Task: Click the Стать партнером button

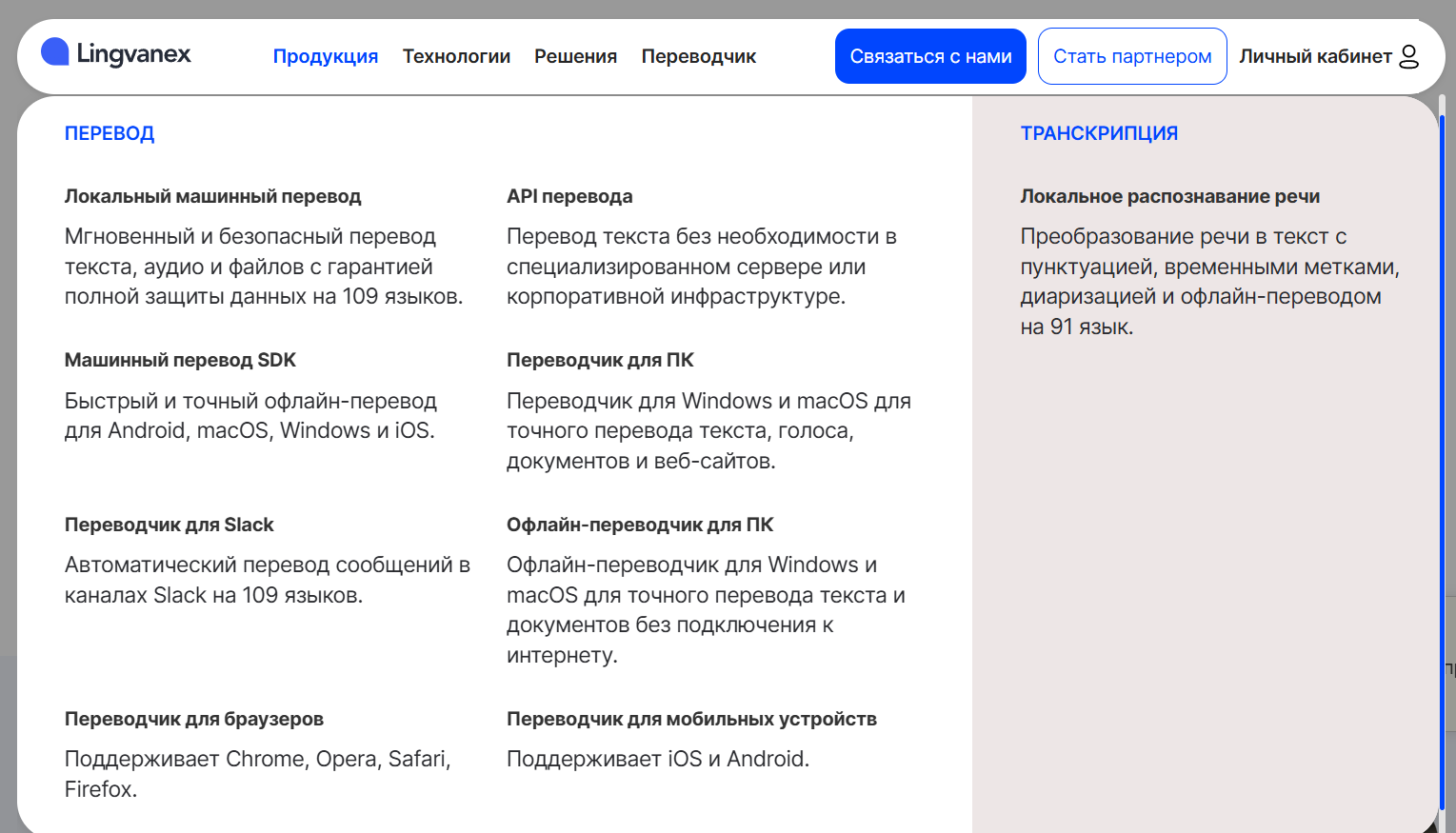Action: tap(1131, 57)
